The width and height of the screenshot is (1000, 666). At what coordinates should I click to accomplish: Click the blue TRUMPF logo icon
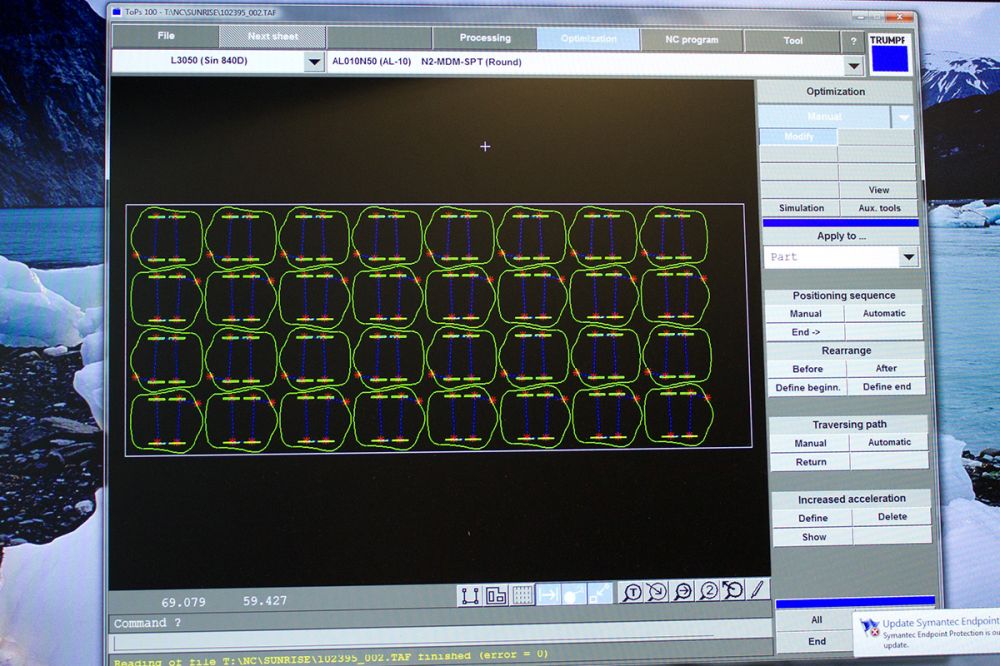[890, 58]
